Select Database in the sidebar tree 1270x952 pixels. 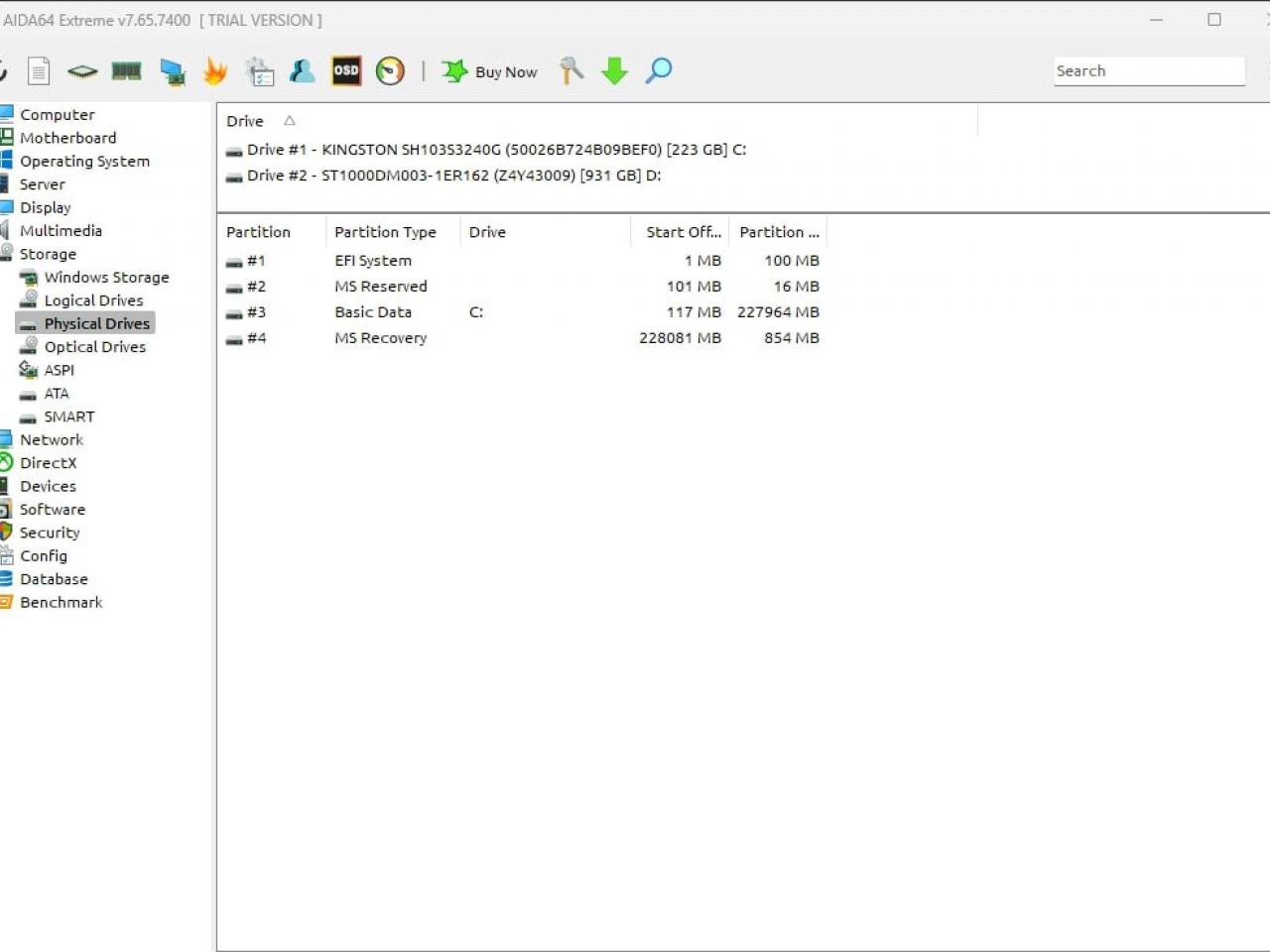[54, 579]
